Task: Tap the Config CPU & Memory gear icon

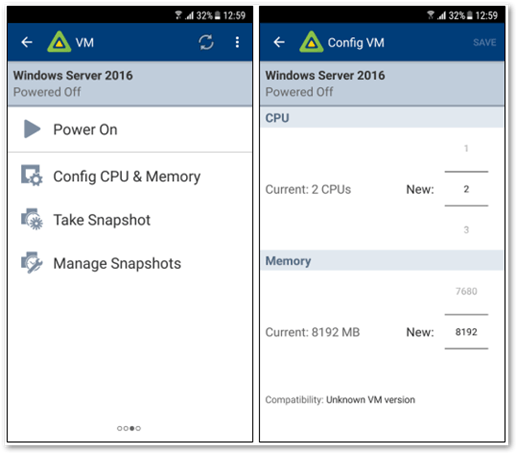Action: 32,175
